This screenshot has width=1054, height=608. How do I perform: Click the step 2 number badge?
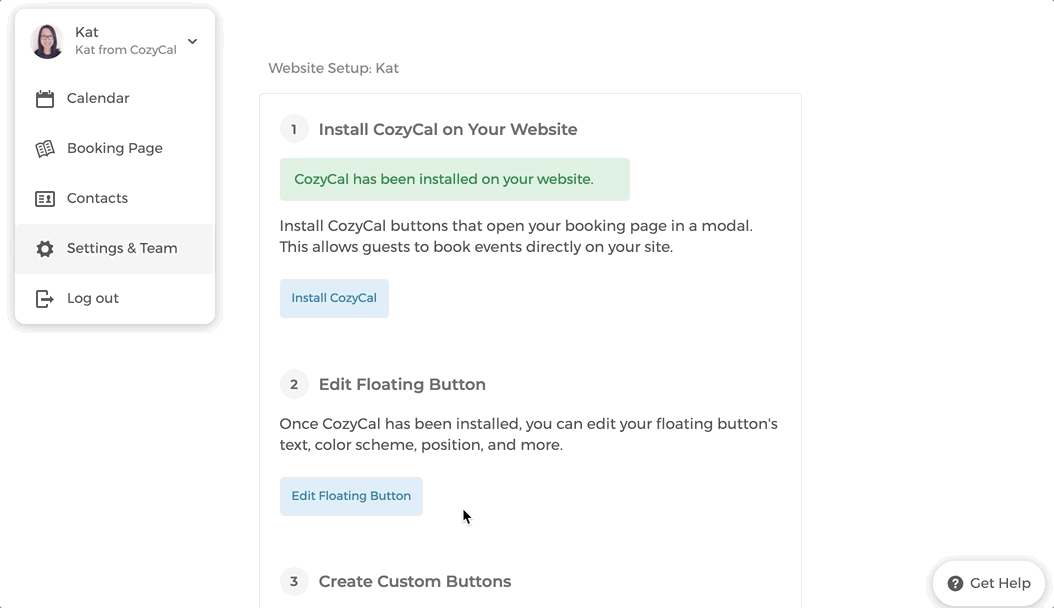pyautogui.click(x=294, y=384)
